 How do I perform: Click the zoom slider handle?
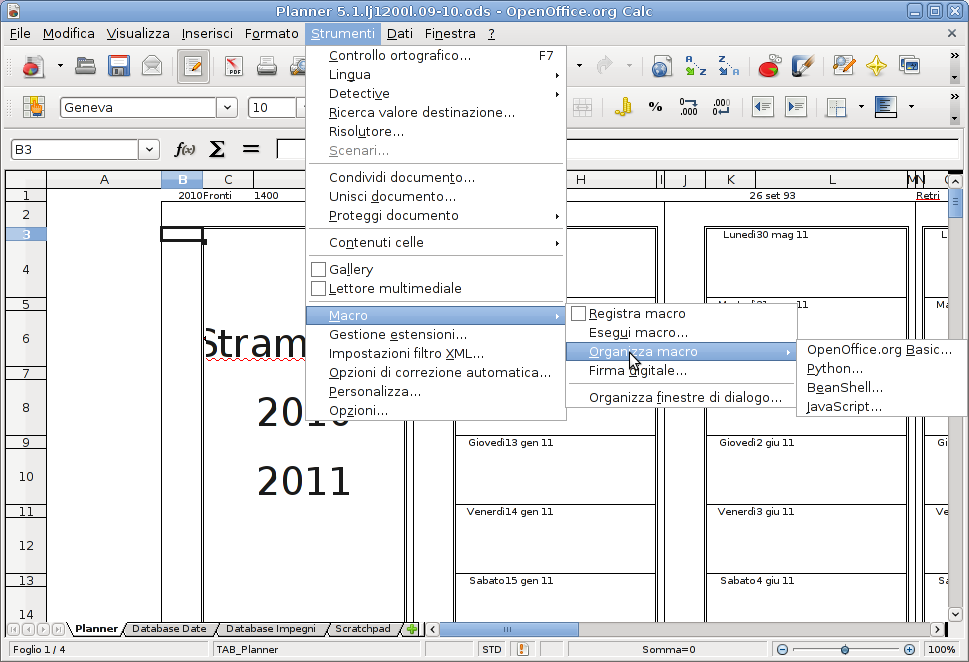pyautogui.click(x=845, y=650)
